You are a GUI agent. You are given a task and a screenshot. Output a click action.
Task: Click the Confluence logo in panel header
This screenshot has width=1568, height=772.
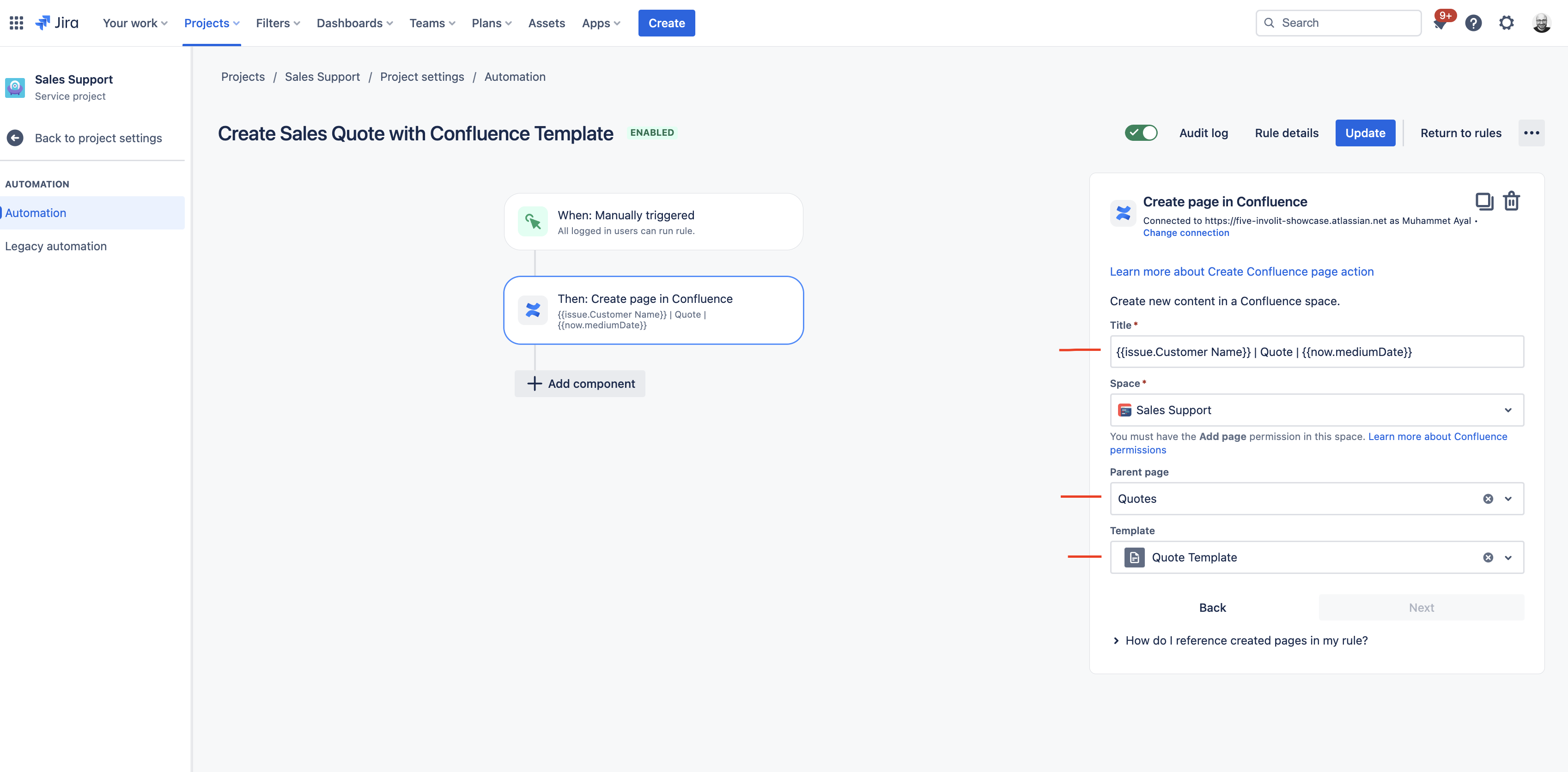tap(1123, 213)
